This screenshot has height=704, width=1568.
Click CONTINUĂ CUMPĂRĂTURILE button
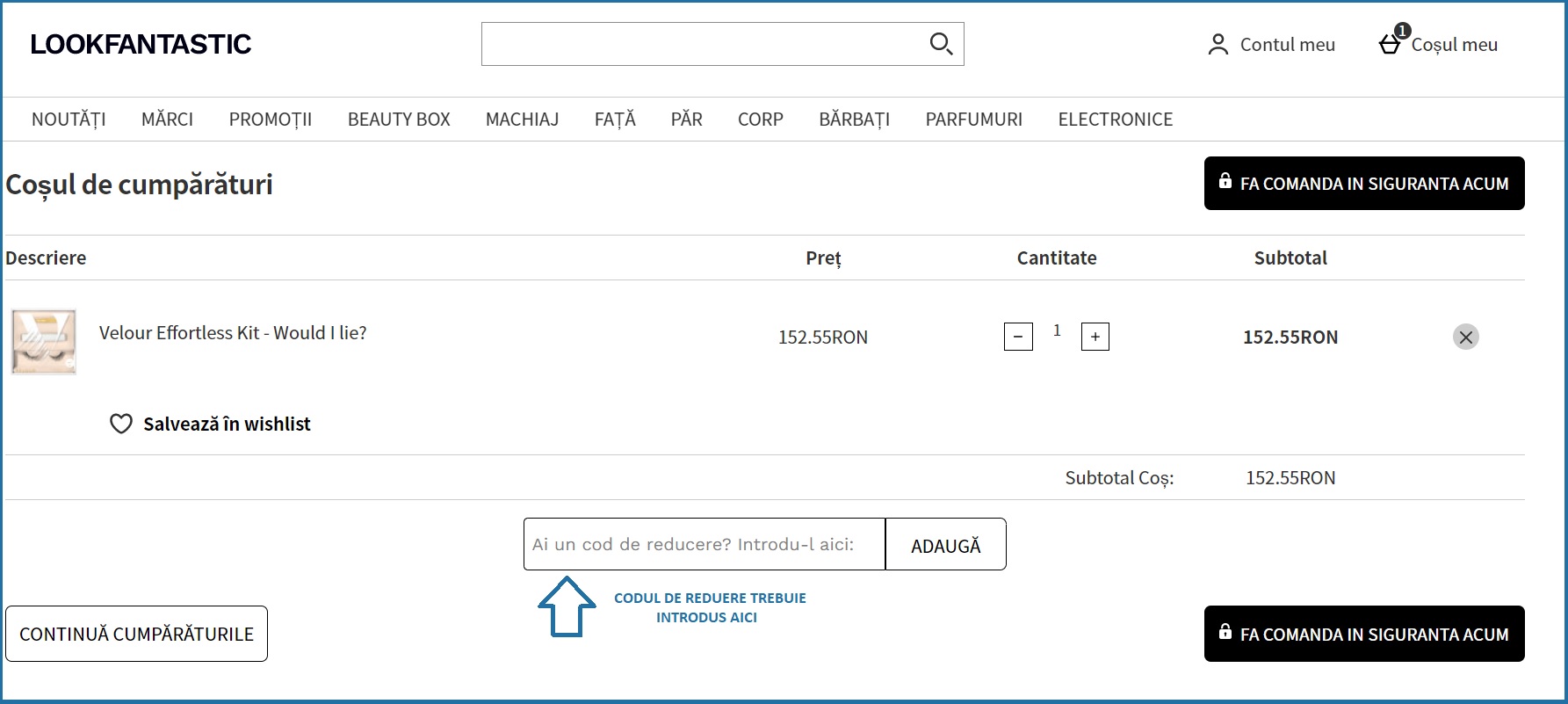(136, 634)
